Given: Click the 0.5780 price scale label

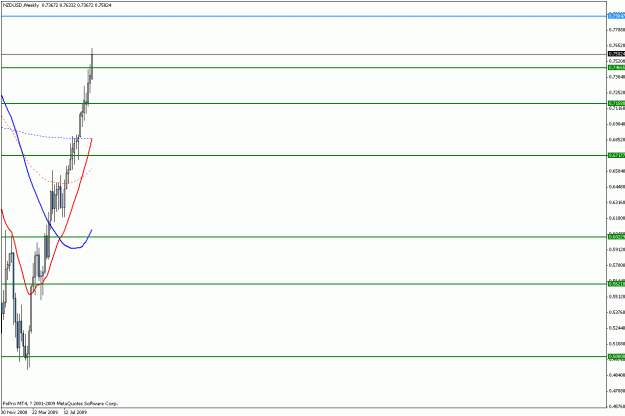Looking at the screenshot, I should [617, 265].
